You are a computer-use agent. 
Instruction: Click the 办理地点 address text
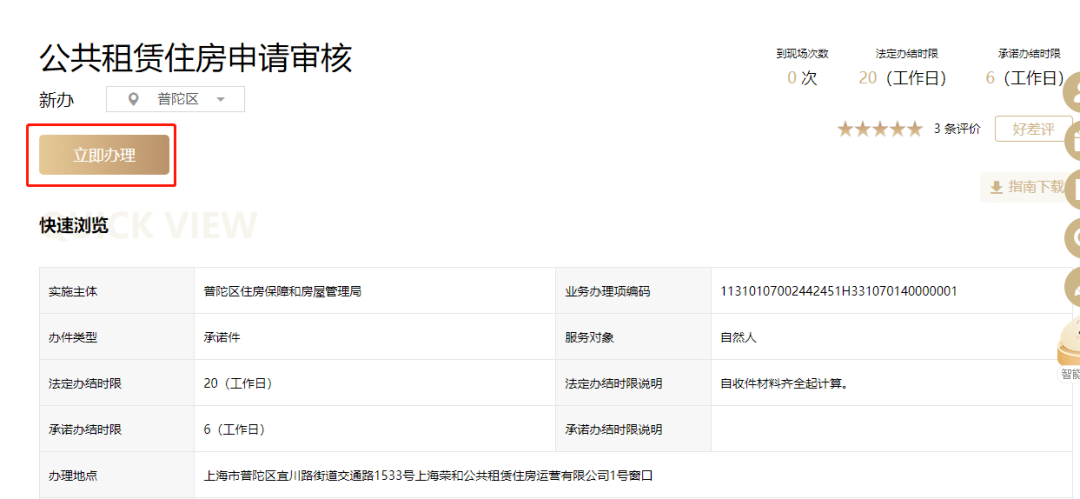point(428,475)
